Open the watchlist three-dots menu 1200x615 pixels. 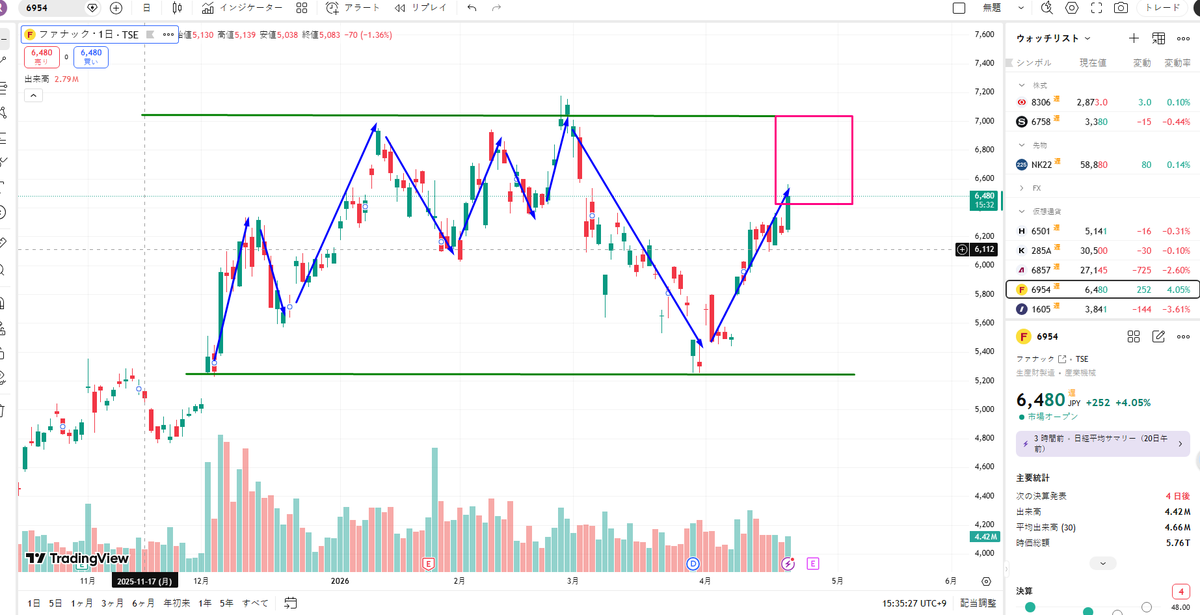point(1183,38)
